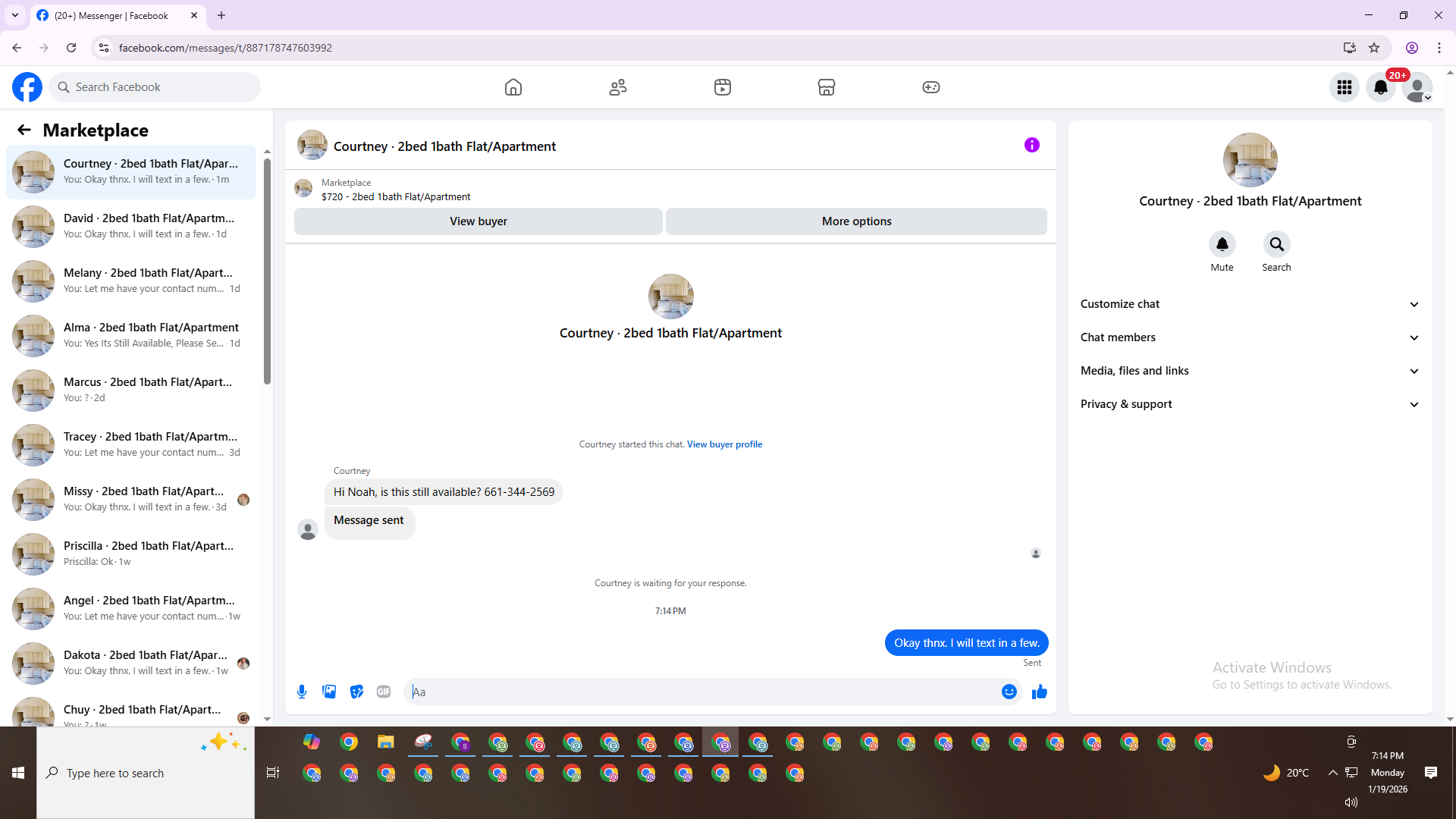The height and width of the screenshot is (819, 1456).
Task: Search in conversation using magnifier icon
Action: click(1276, 245)
